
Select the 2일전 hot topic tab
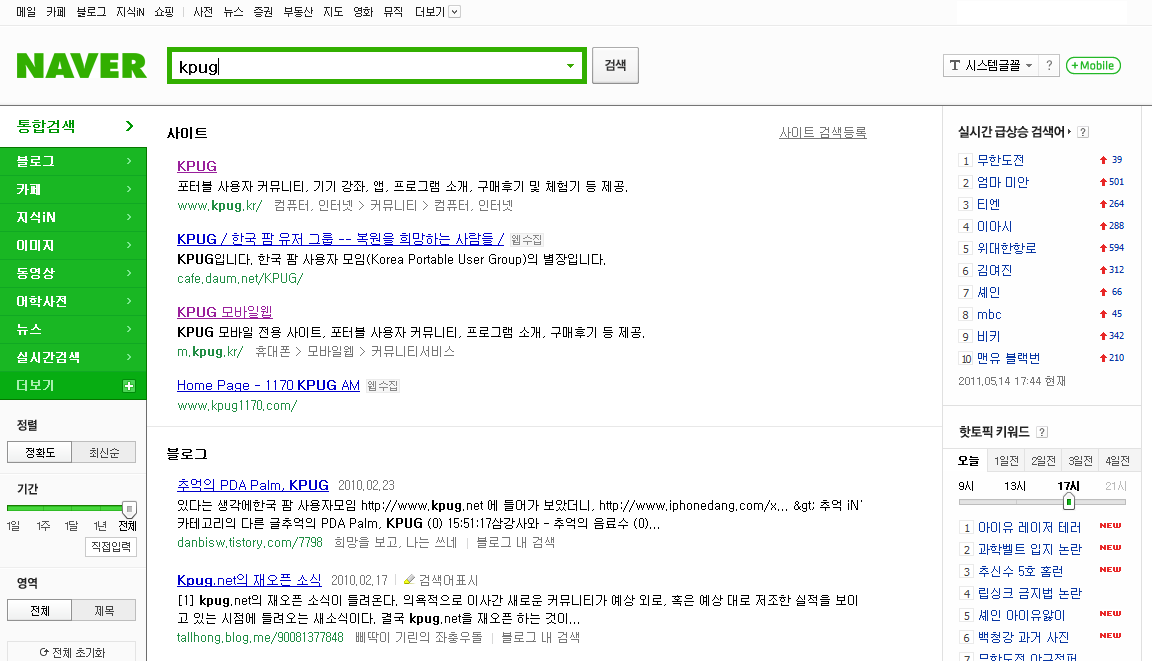coord(1043,461)
